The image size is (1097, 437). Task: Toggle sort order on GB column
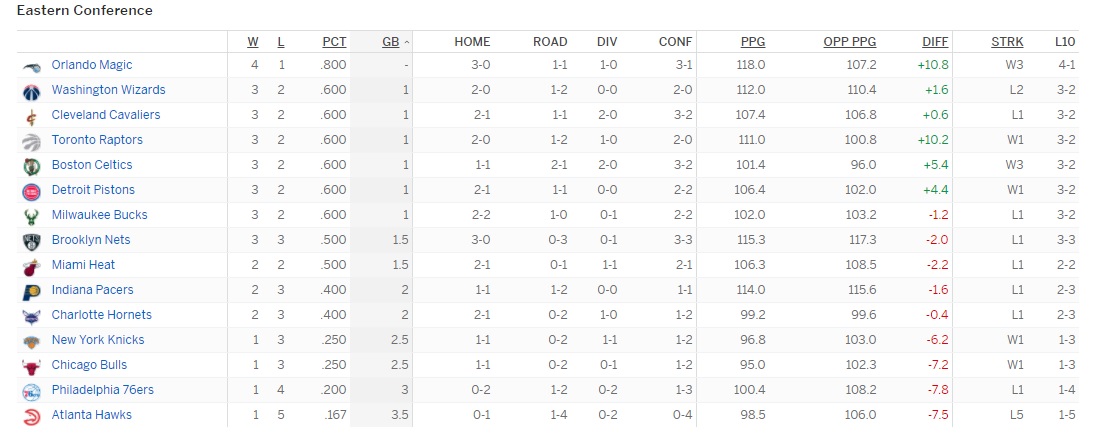click(x=390, y=42)
